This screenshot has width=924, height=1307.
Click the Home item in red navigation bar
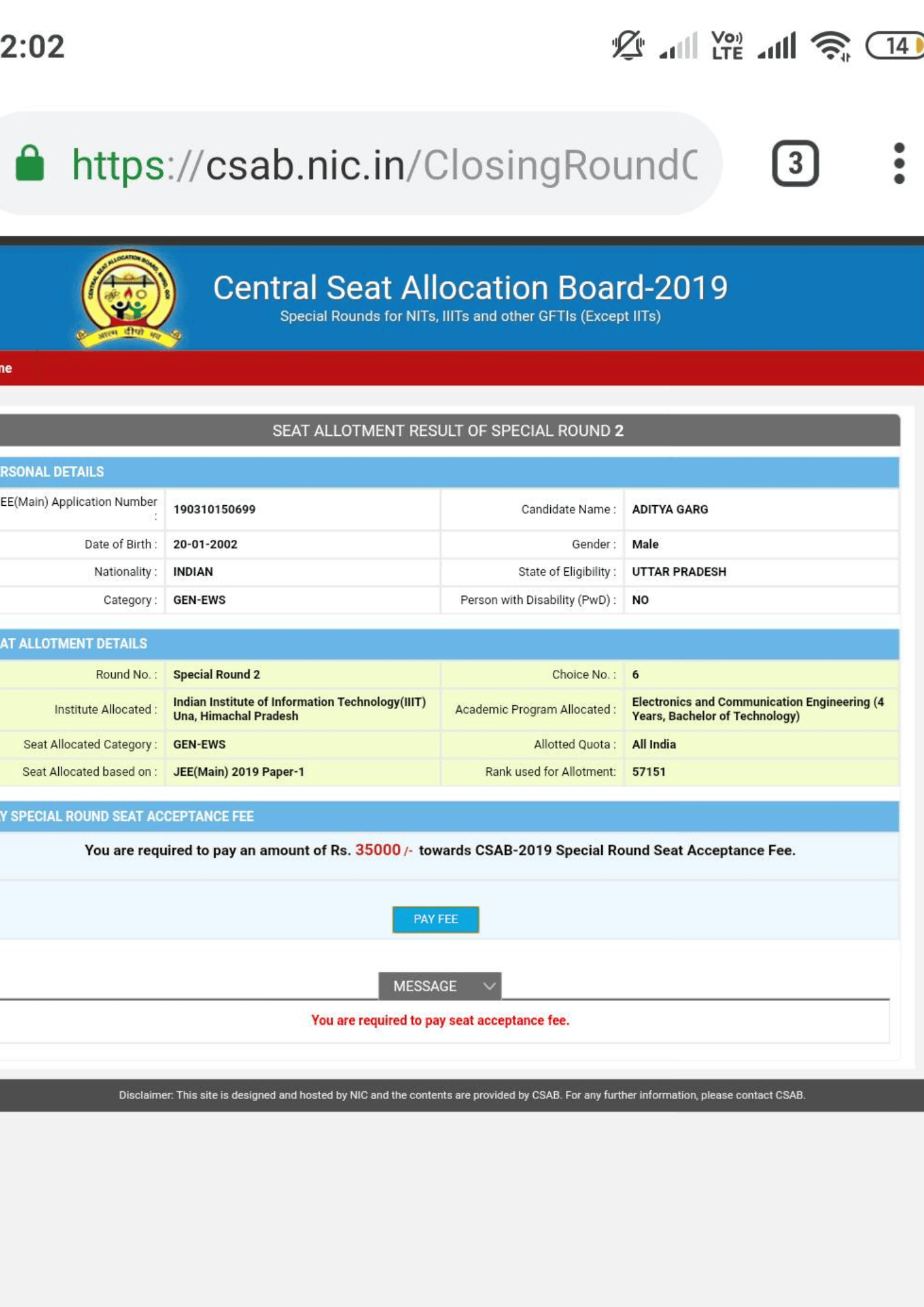tap(7, 369)
